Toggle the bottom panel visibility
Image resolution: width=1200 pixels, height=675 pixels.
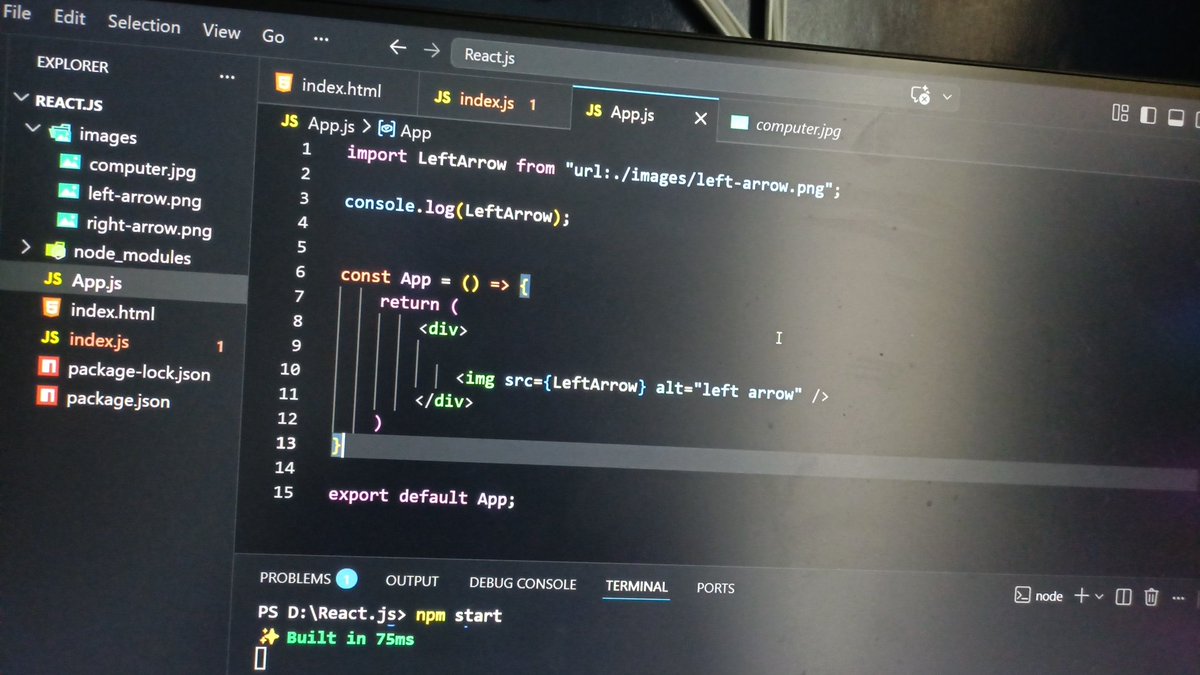coord(1176,118)
